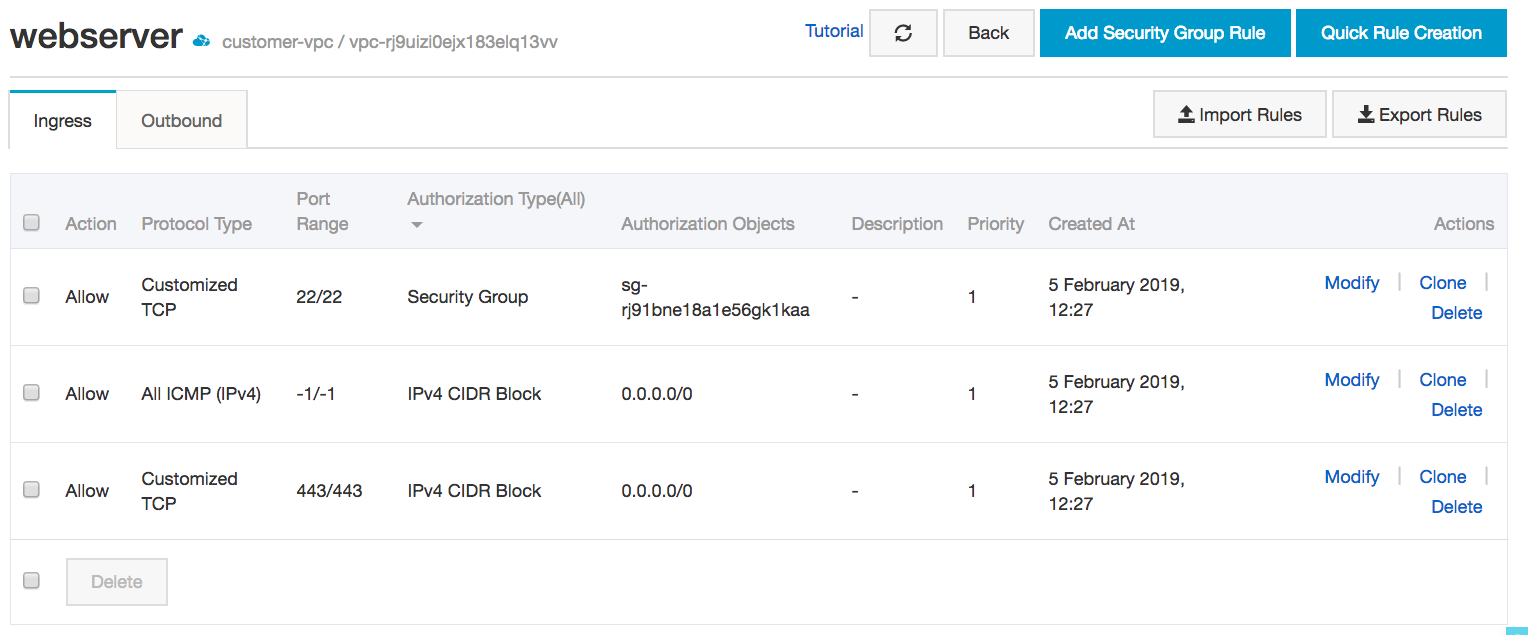Click the Export Rules download icon

[1366, 115]
